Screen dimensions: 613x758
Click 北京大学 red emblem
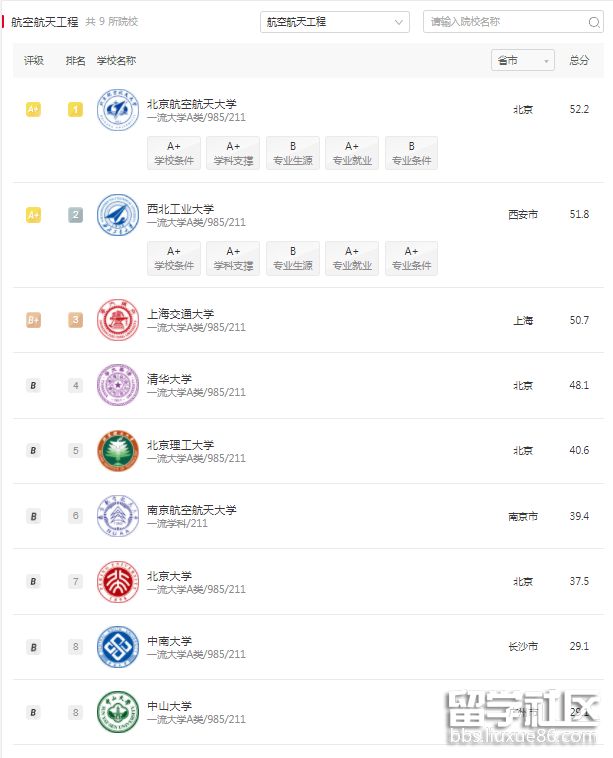coord(117,582)
